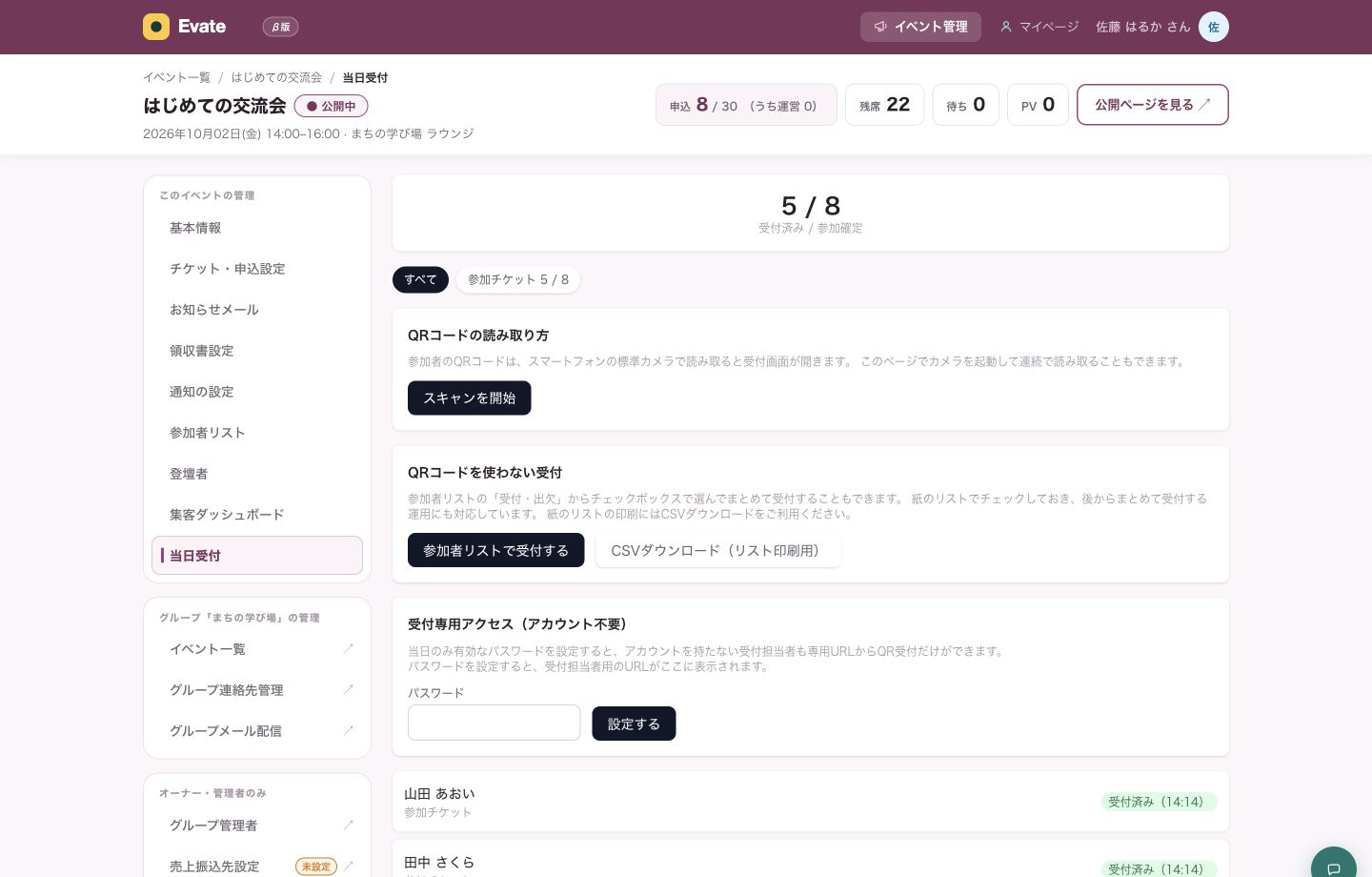Screen dimensions: 1372x877
Task: Open the chat support bubble icon
Action: point(1334,868)
